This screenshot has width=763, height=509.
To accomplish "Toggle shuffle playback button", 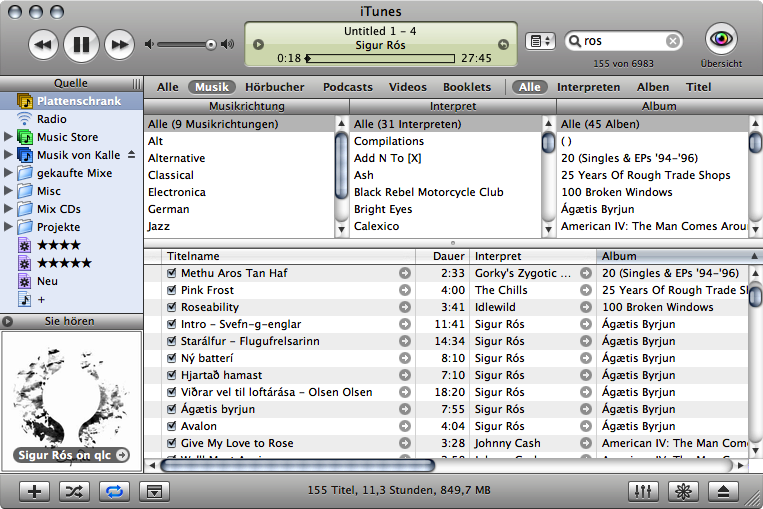I will pyautogui.click(x=73, y=491).
